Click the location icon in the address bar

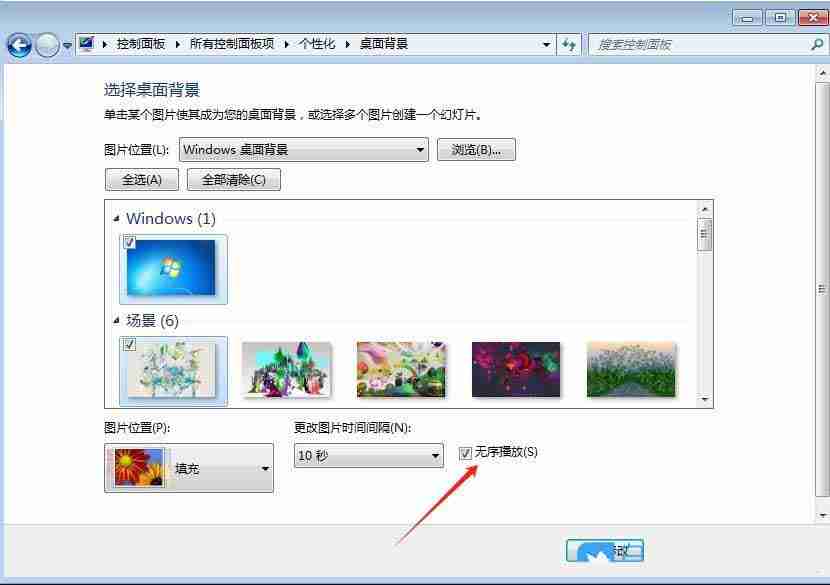coord(86,44)
